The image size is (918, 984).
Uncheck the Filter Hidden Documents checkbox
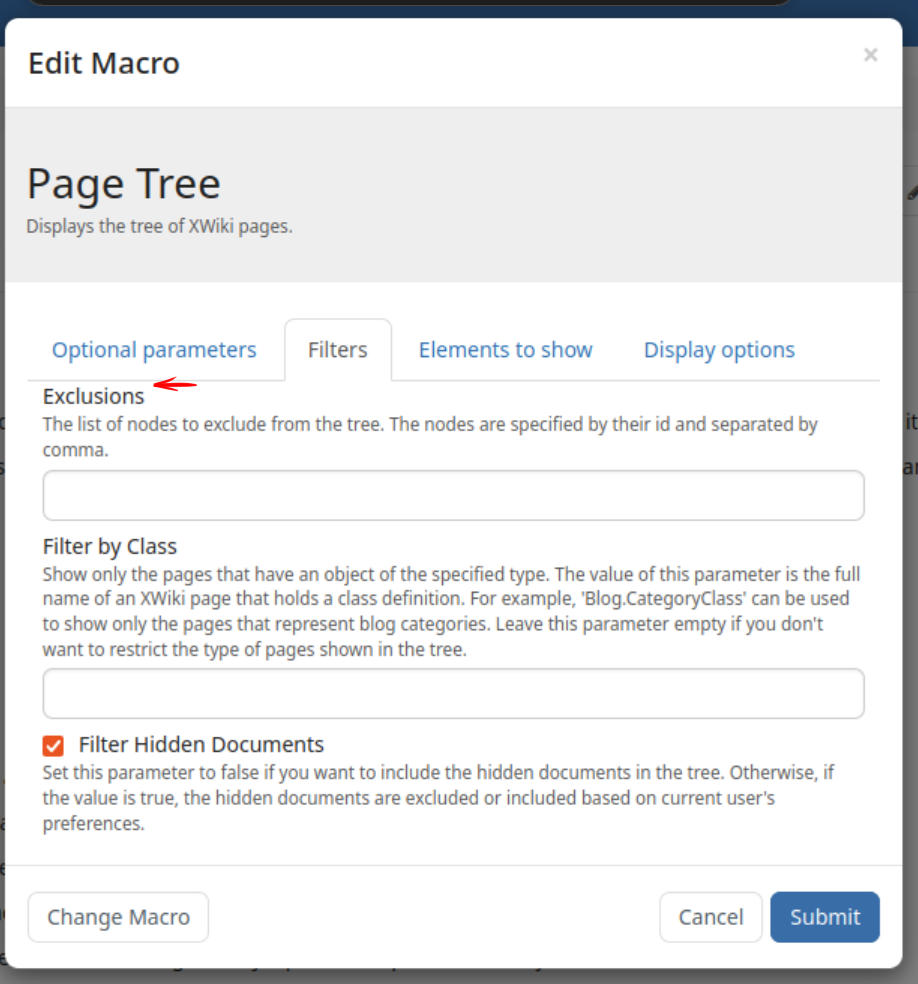click(x=53, y=746)
